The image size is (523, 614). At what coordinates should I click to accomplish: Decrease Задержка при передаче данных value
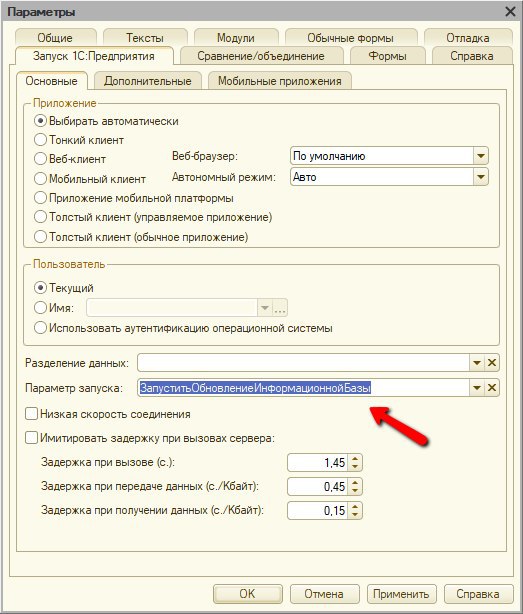(x=355, y=491)
